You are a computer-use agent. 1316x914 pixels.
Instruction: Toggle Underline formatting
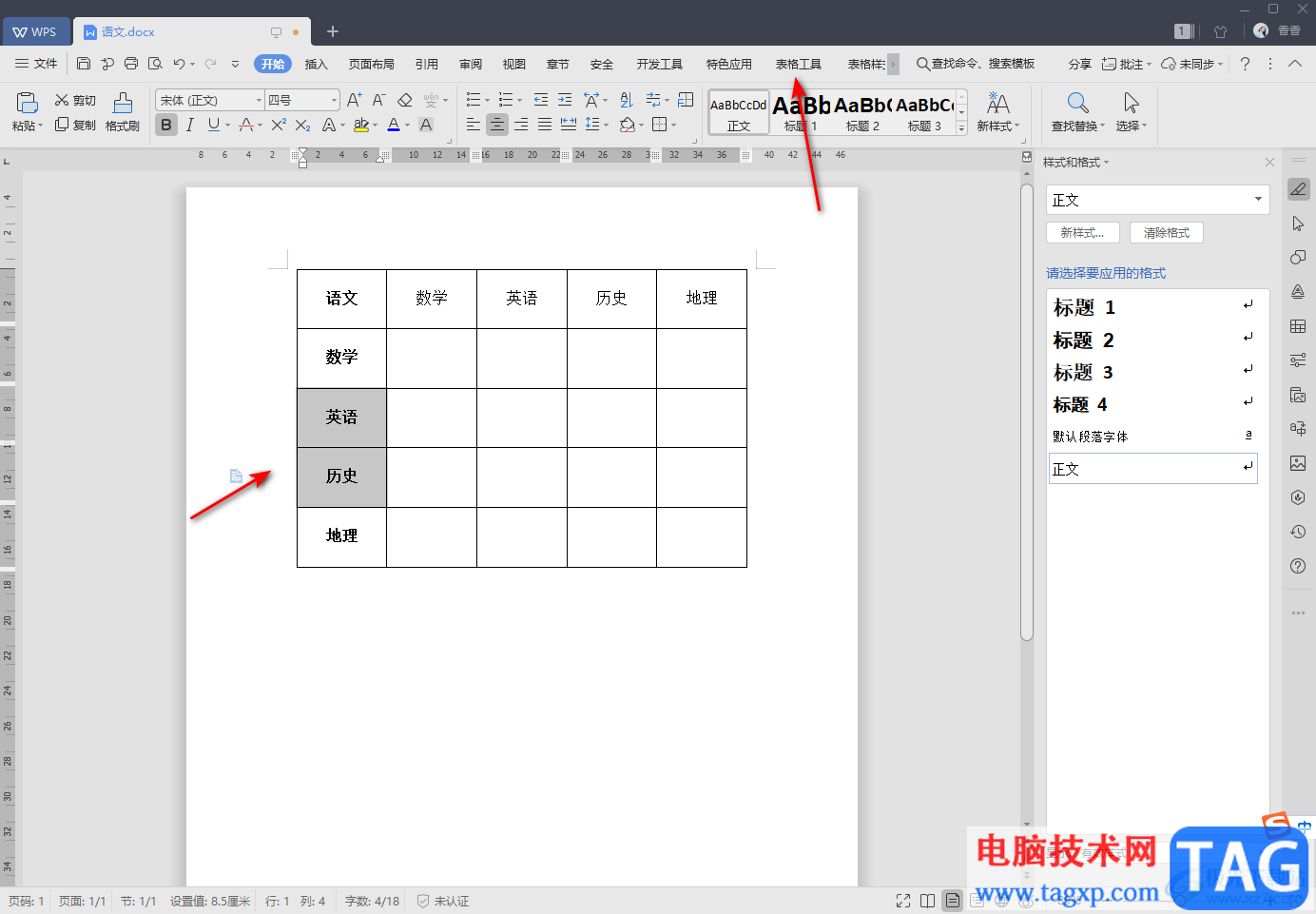[x=214, y=125]
